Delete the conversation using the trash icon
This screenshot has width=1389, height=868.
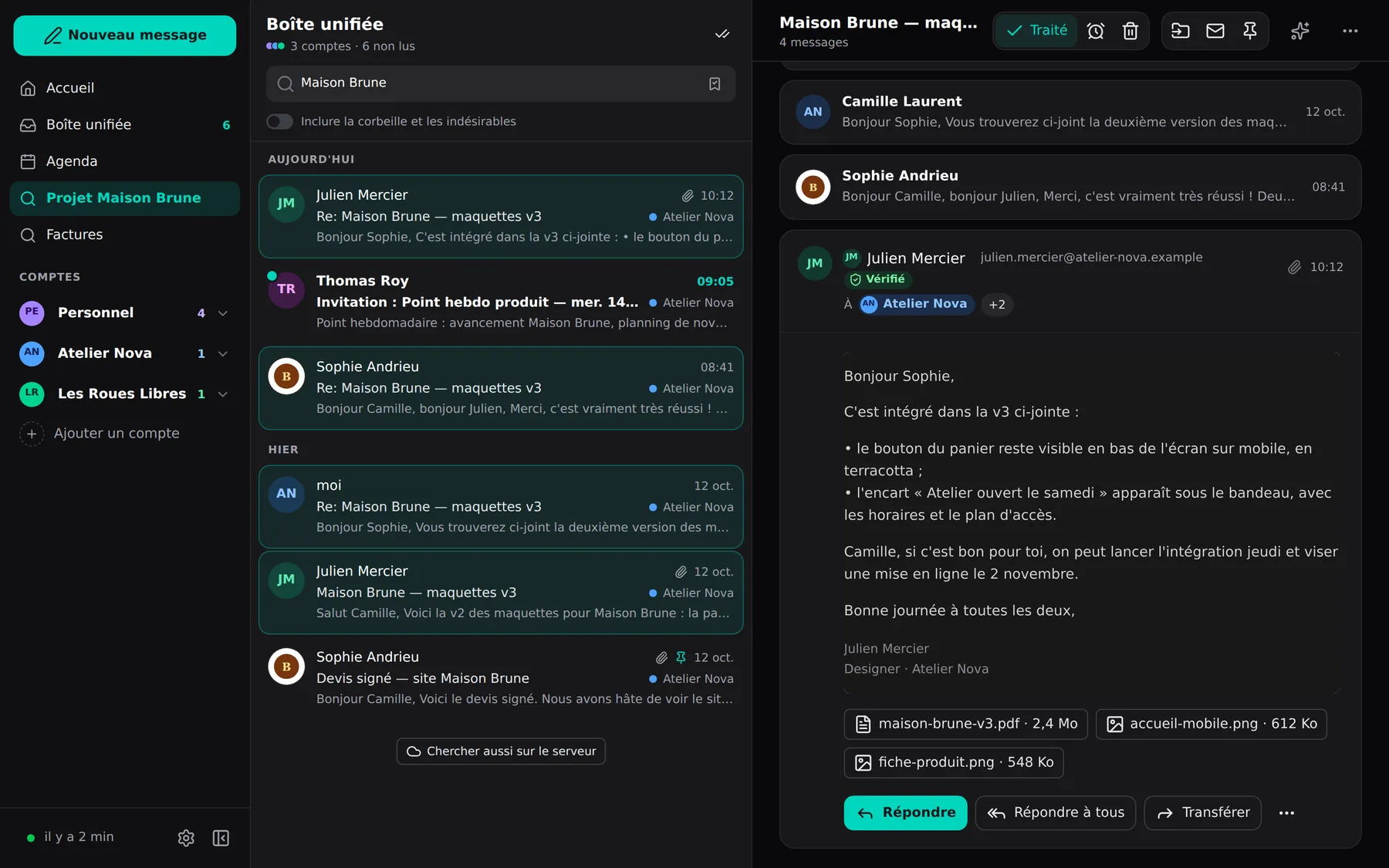(x=1130, y=31)
